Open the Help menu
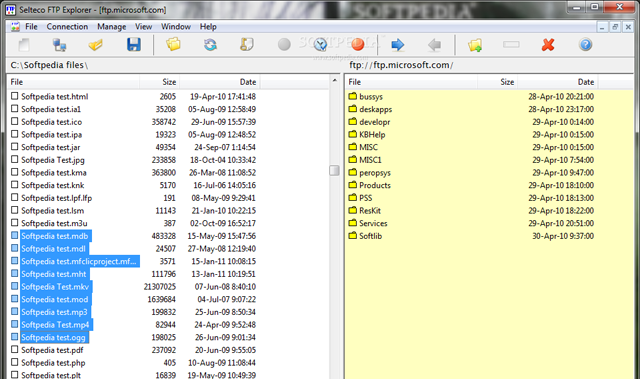This screenshot has width=640, height=379. (x=208, y=27)
